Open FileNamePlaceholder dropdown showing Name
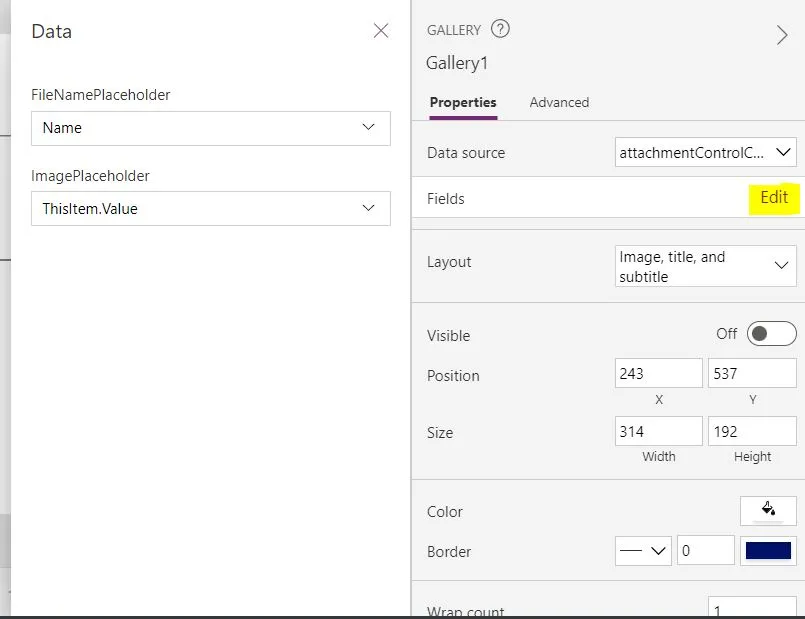The width and height of the screenshot is (805, 619). point(210,128)
